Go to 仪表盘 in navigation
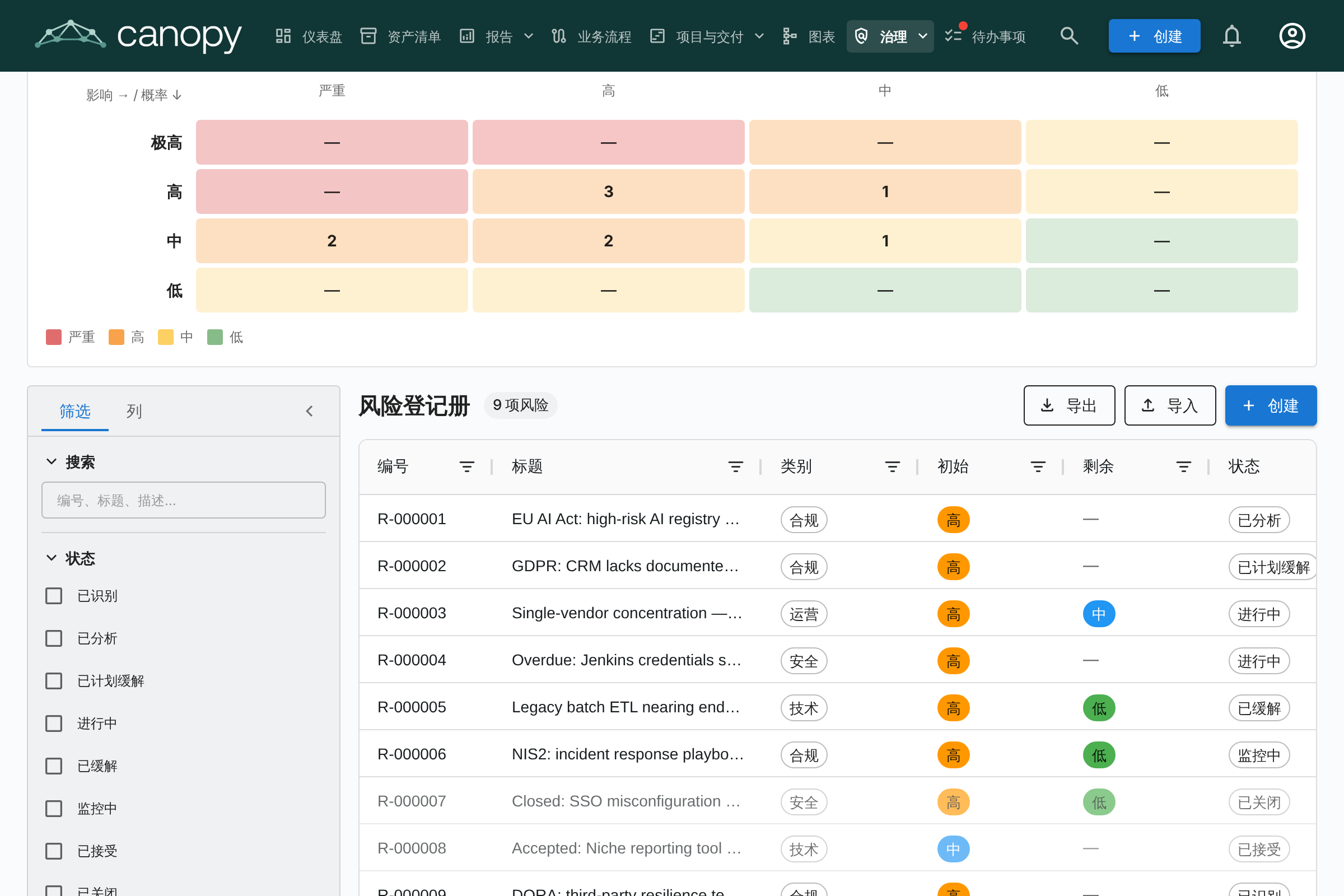The image size is (1344, 896). pos(309,36)
